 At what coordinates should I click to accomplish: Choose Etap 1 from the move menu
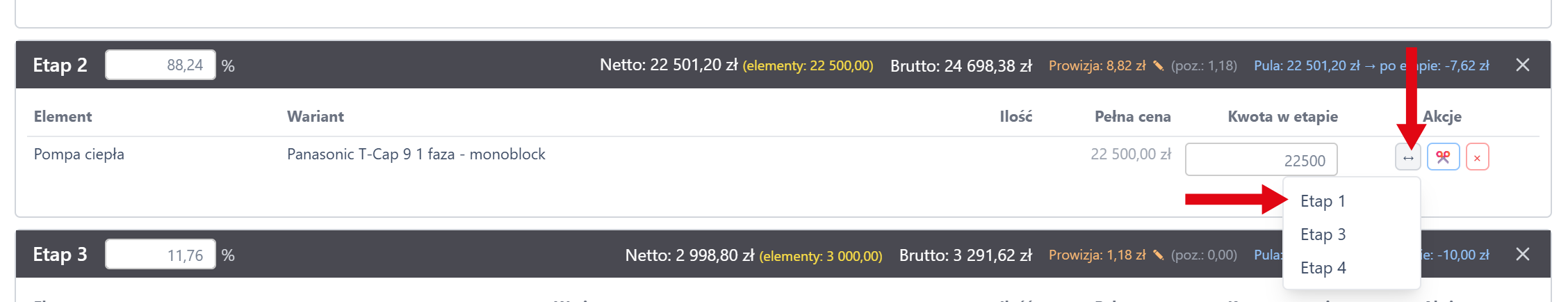coord(1323,201)
